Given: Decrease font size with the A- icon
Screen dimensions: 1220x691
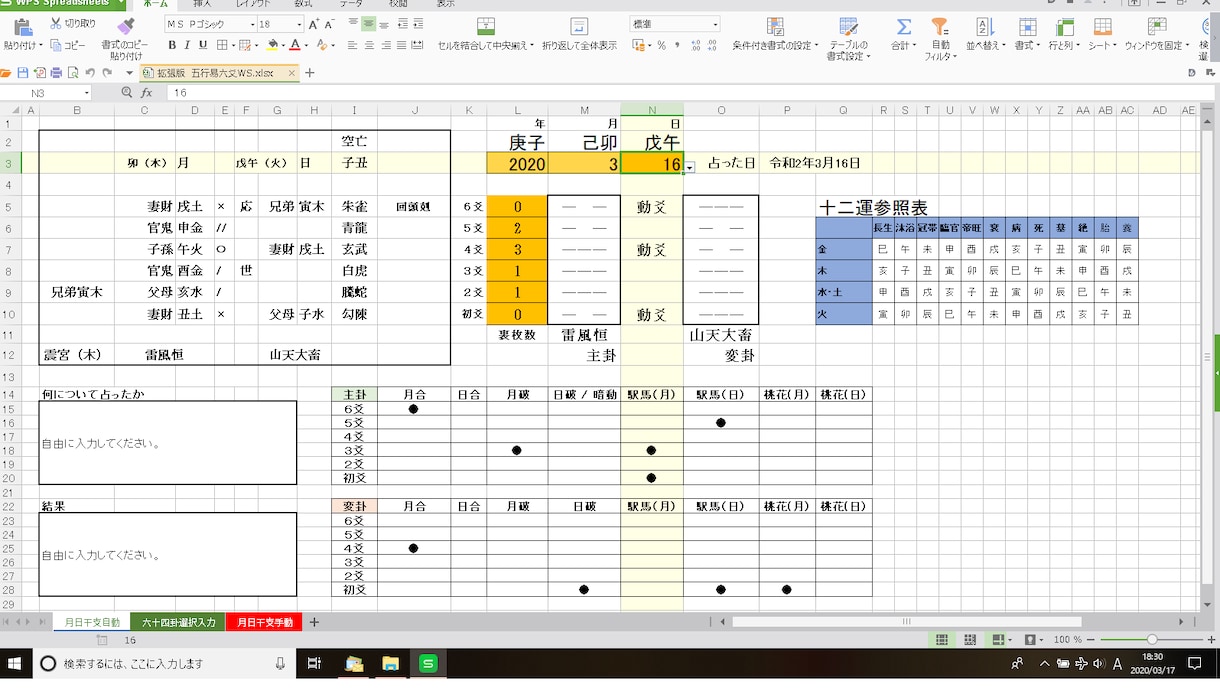Looking at the screenshot, I should coord(331,23).
